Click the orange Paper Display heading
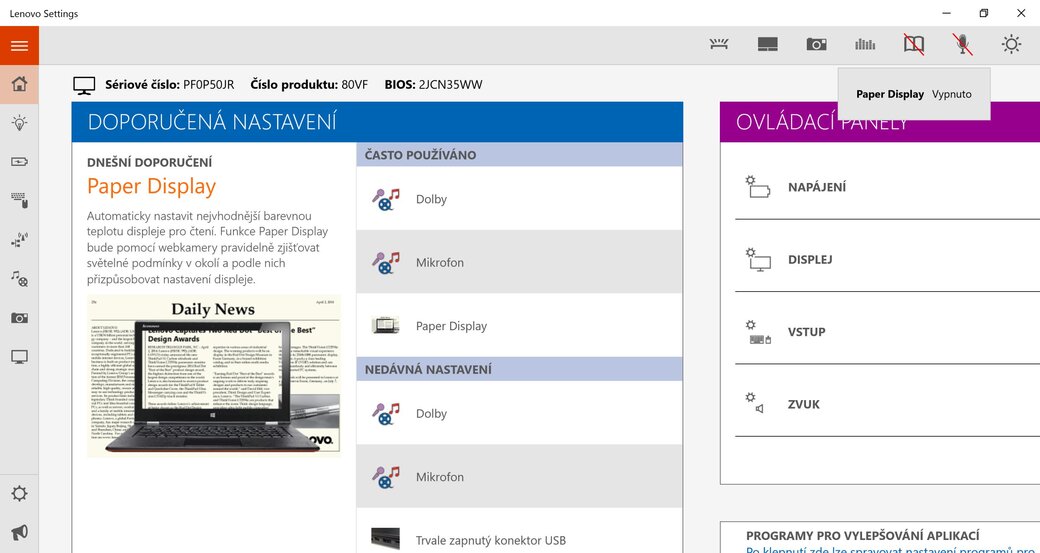 pos(151,186)
